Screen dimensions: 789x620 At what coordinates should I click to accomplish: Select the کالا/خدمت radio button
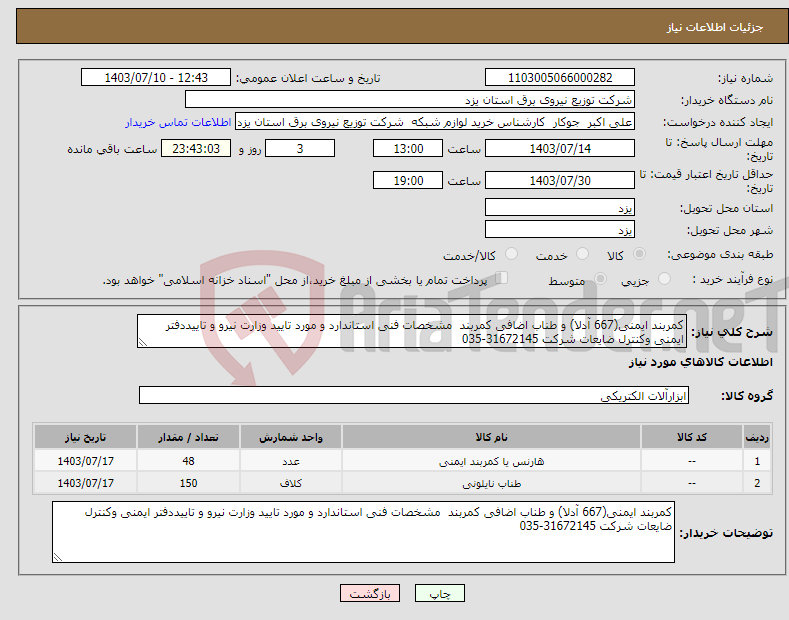(x=511, y=254)
